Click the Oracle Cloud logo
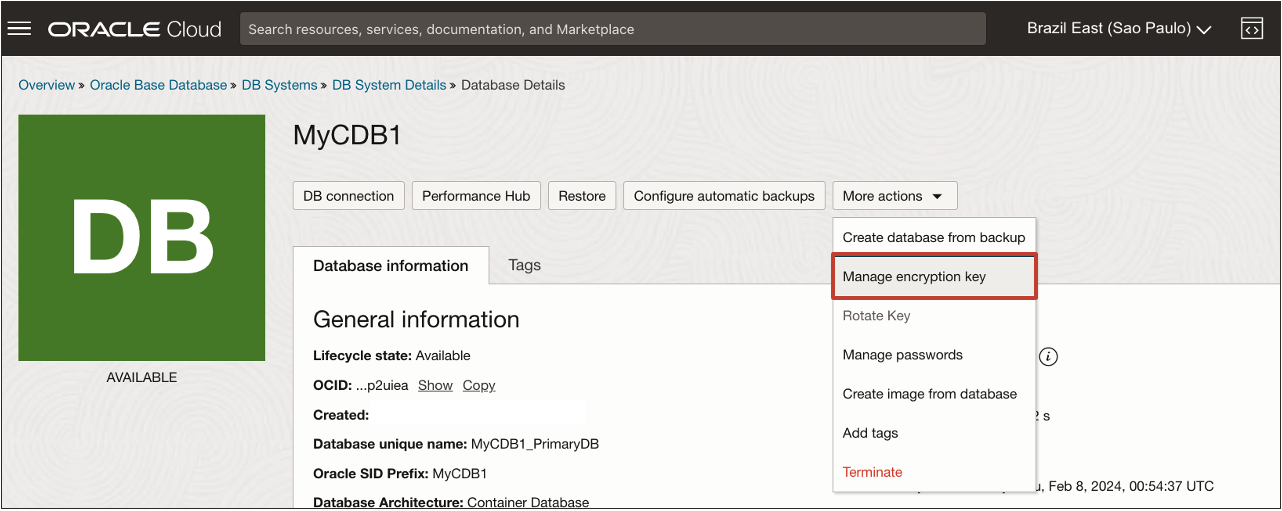Image resolution: width=1282 pixels, height=511 pixels. (135, 29)
